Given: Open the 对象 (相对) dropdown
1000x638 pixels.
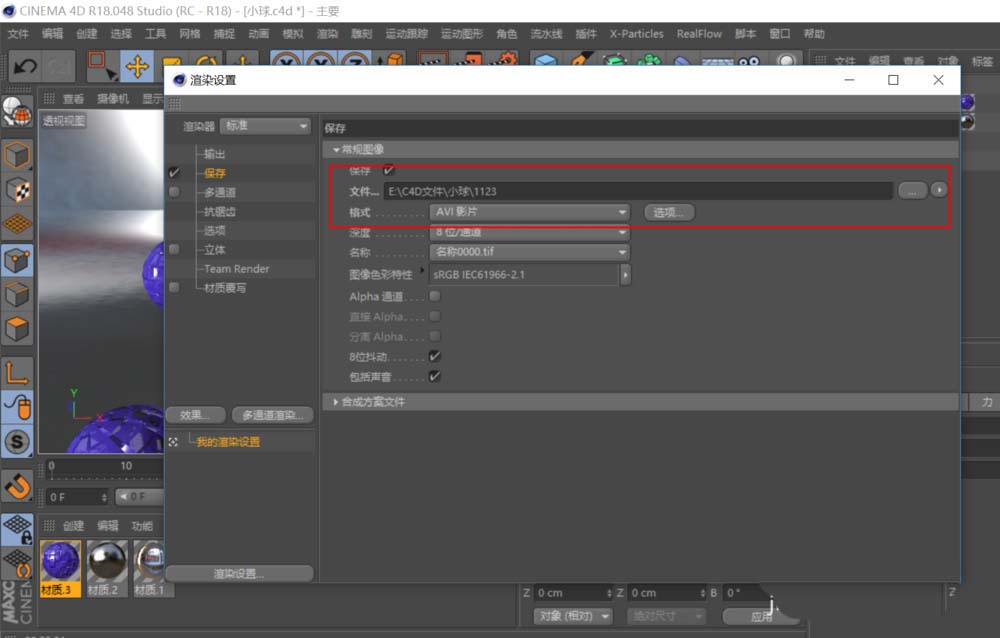Looking at the screenshot, I should (572, 616).
